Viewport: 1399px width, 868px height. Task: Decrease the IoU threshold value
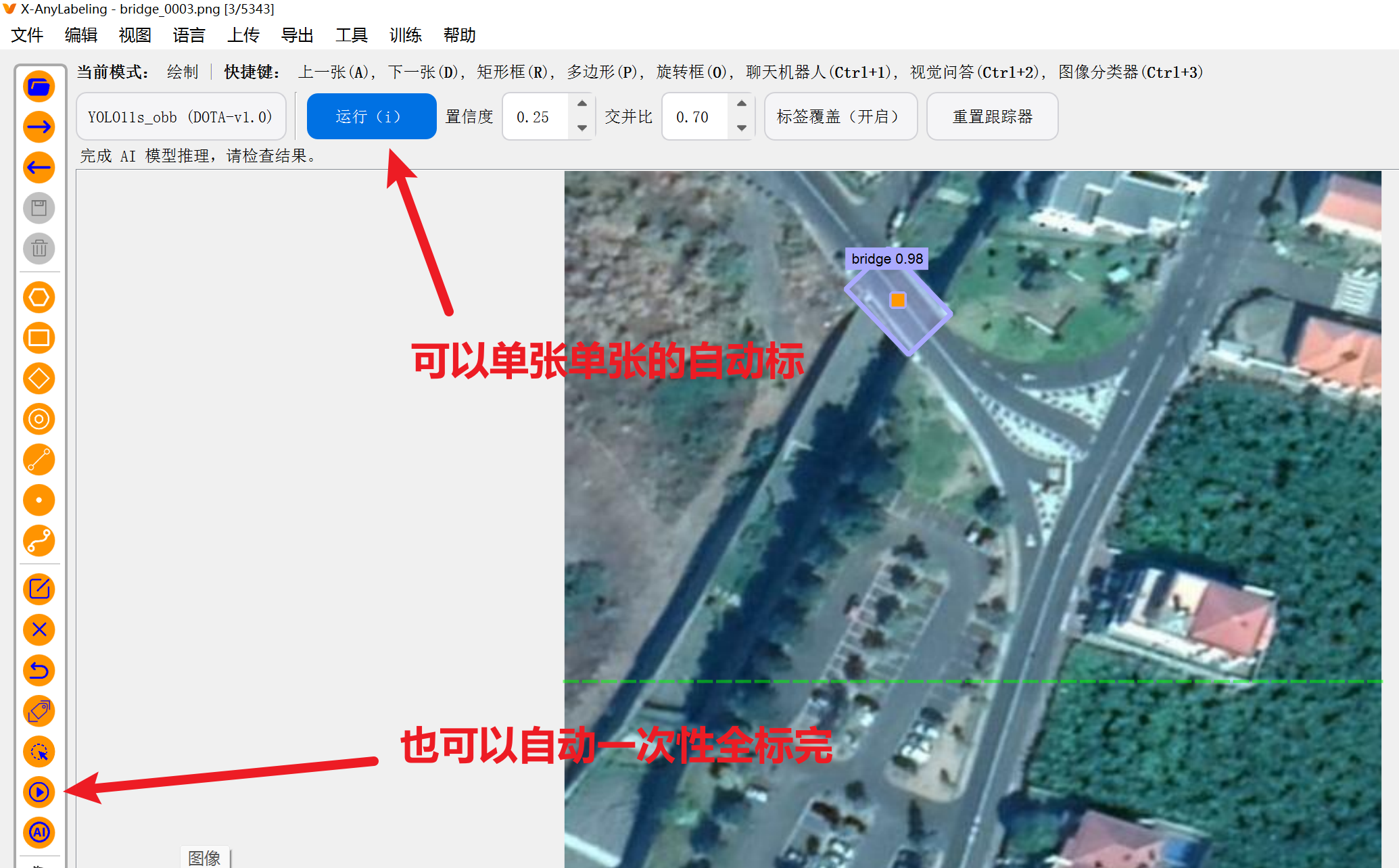point(742,128)
